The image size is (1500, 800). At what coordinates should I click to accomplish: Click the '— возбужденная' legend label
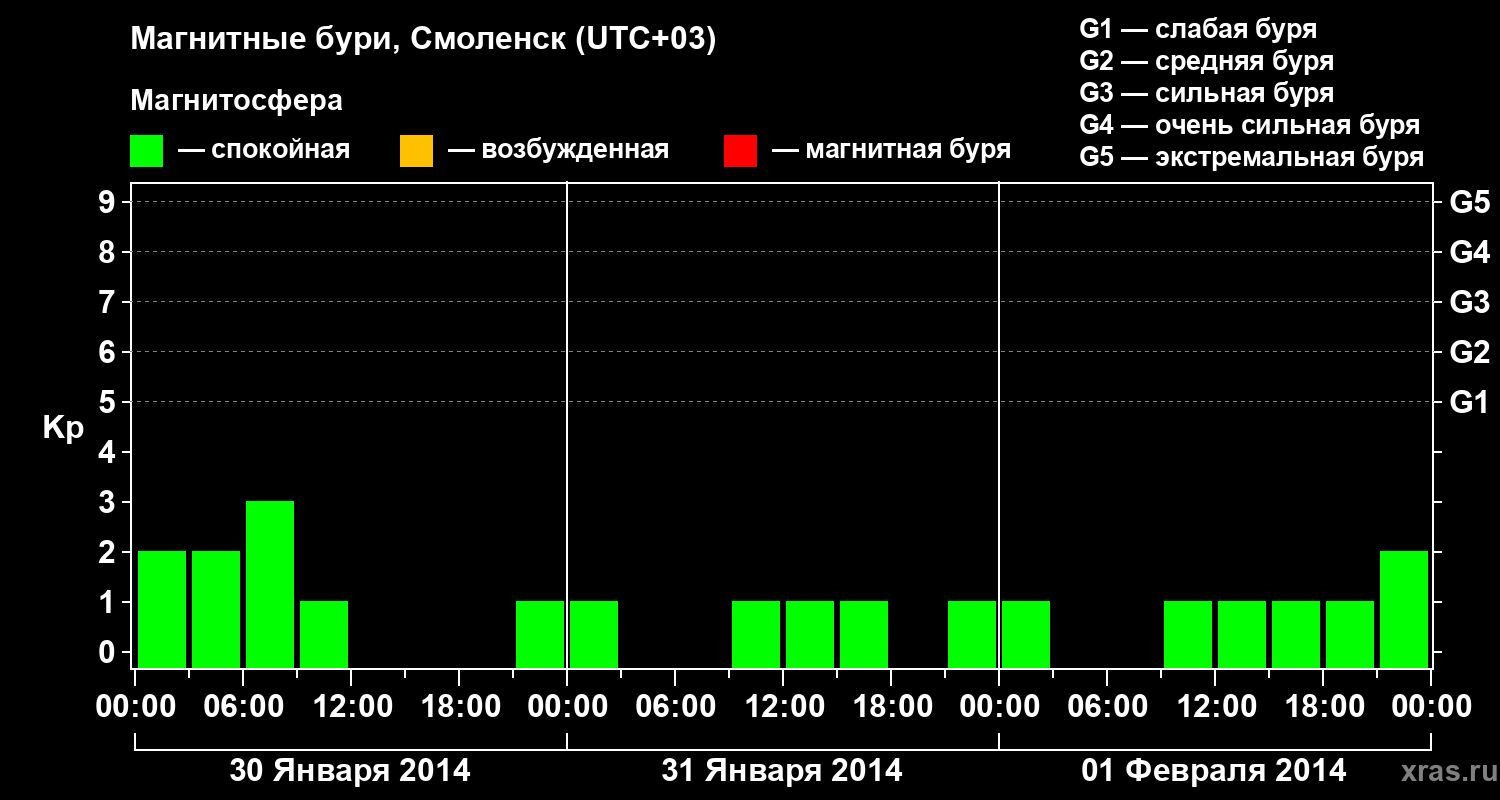click(558, 150)
